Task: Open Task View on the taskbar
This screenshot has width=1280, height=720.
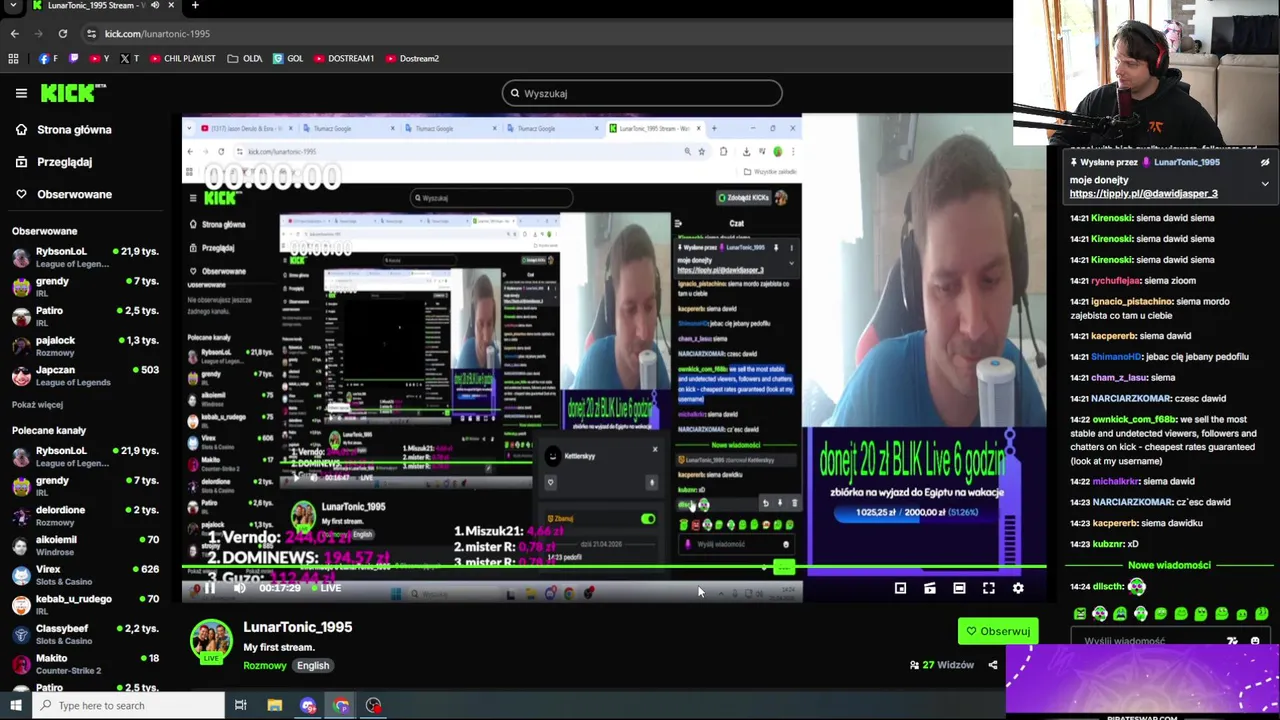Action: pos(240,705)
